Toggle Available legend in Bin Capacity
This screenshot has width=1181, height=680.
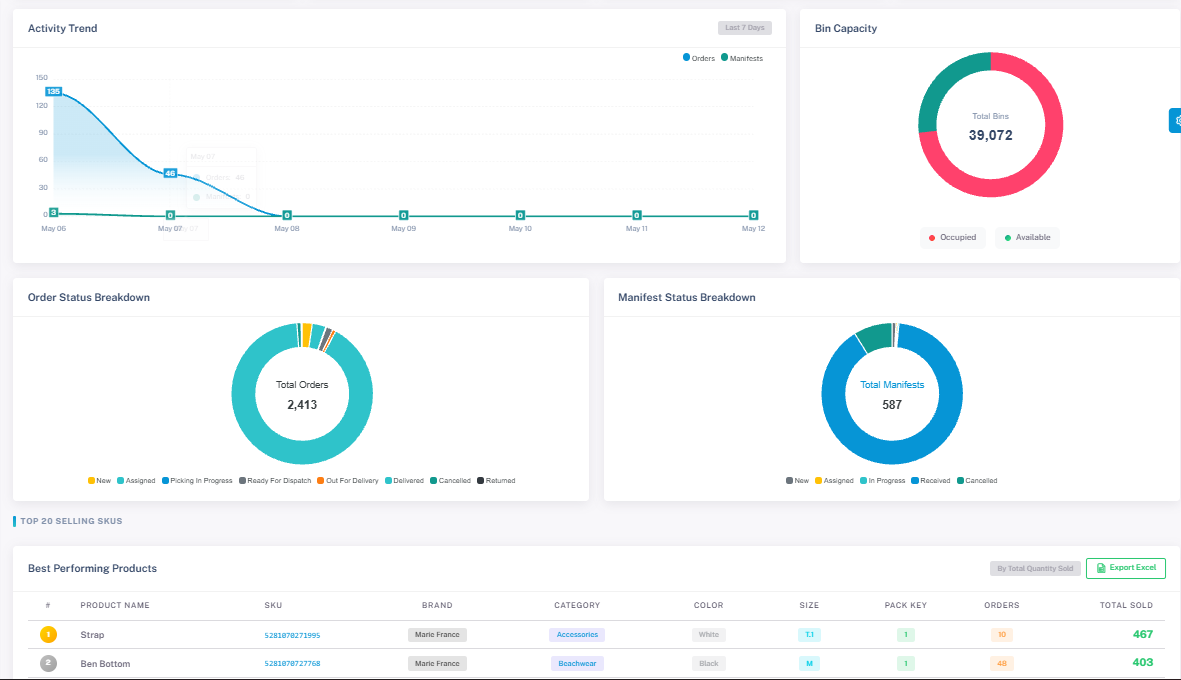1027,237
